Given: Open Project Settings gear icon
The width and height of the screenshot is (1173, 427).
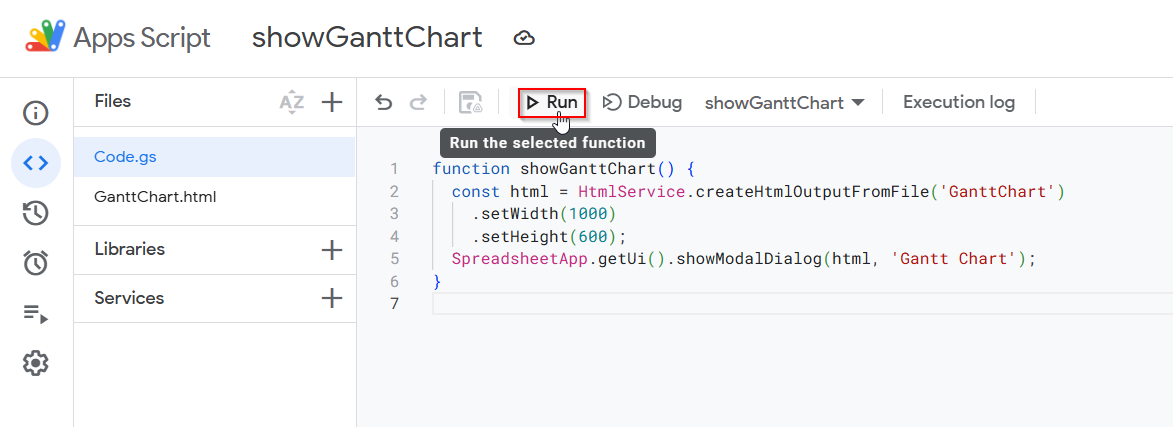Looking at the screenshot, I should tap(36, 363).
